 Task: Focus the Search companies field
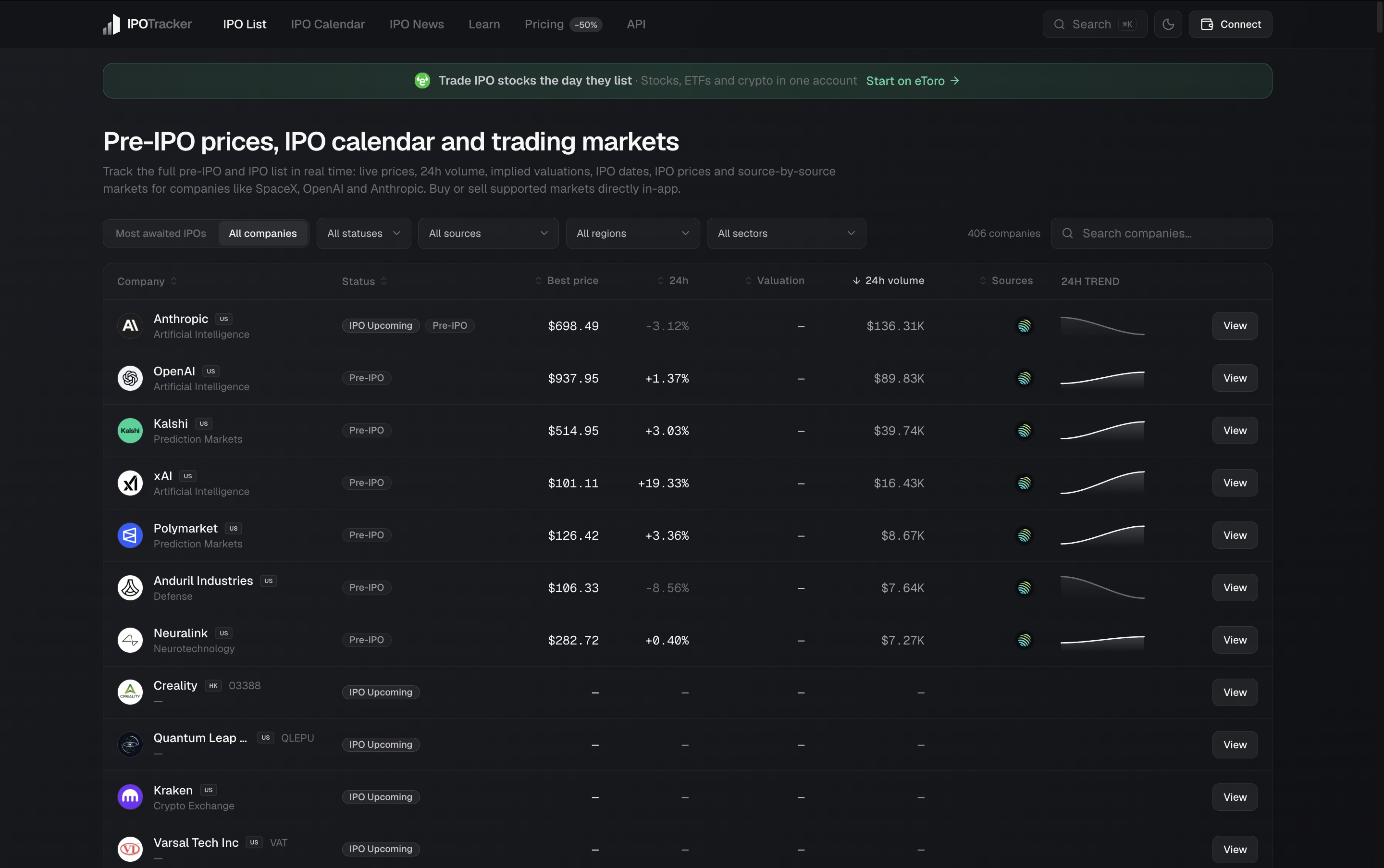1162,233
